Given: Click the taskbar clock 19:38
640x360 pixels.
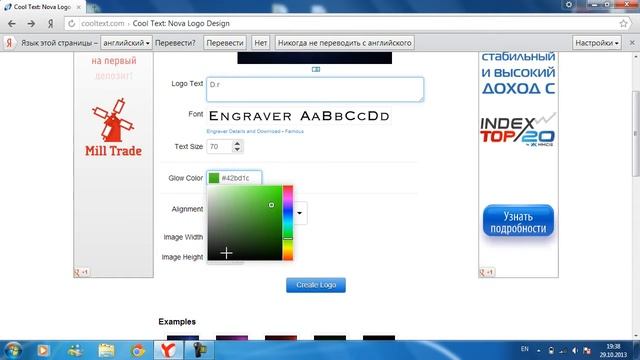Looking at the screenshot, I should tap(613, 350).
